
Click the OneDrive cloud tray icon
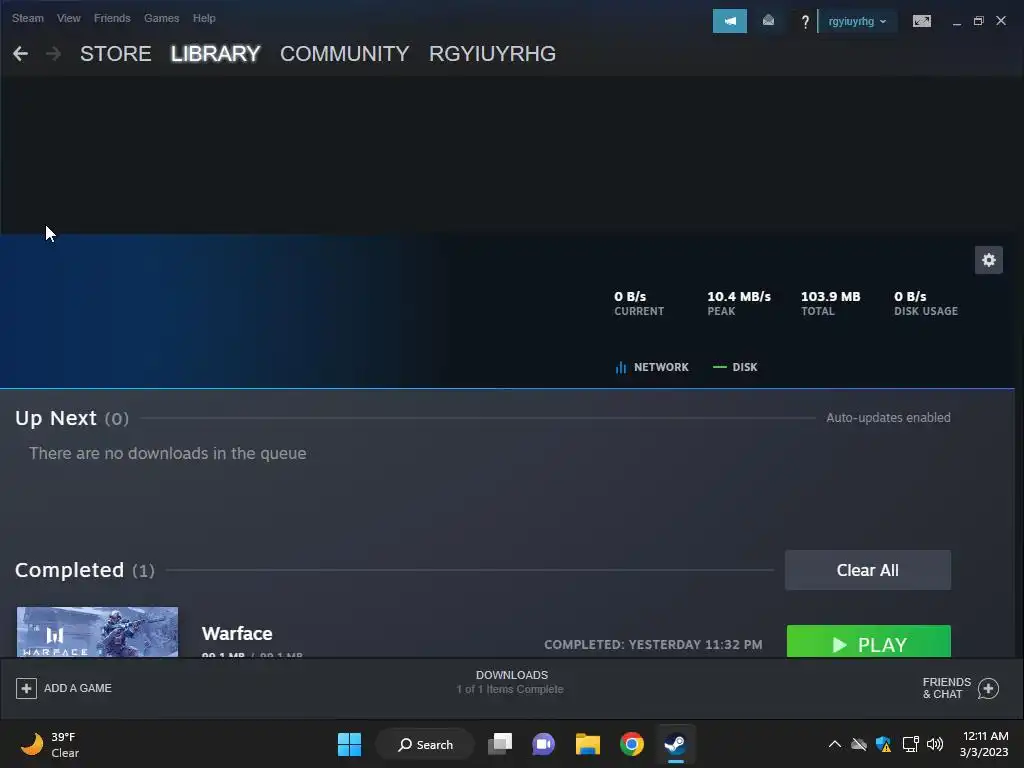pyautogui.click(x=859, y=744)
